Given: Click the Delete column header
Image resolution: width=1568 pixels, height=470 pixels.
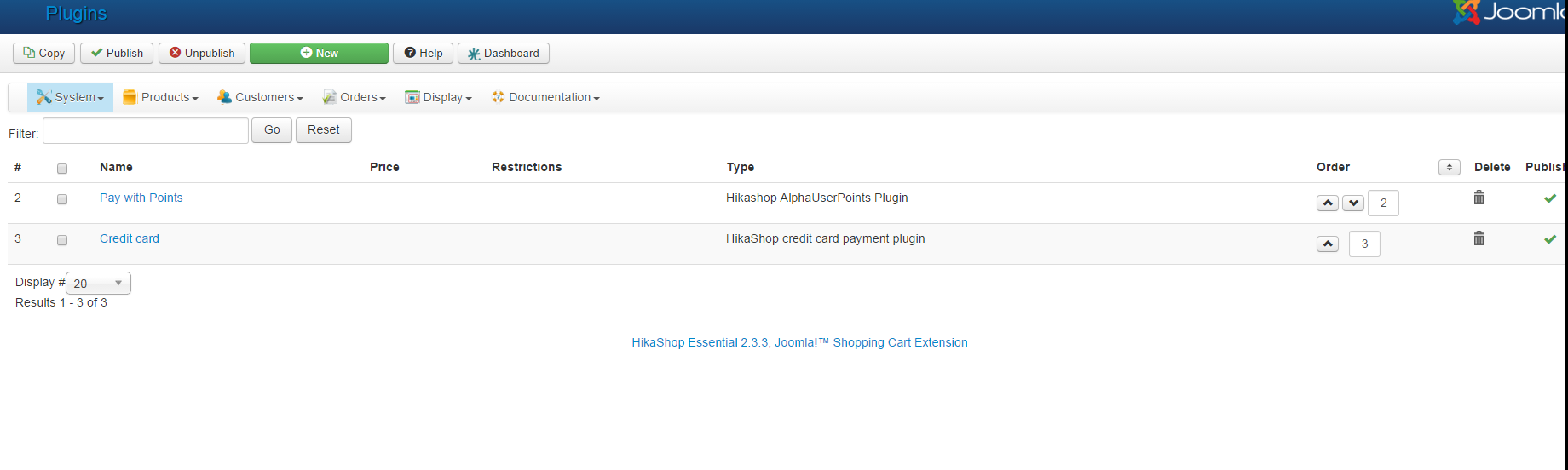Looking at the screenshot, I should coord(1492,167).
